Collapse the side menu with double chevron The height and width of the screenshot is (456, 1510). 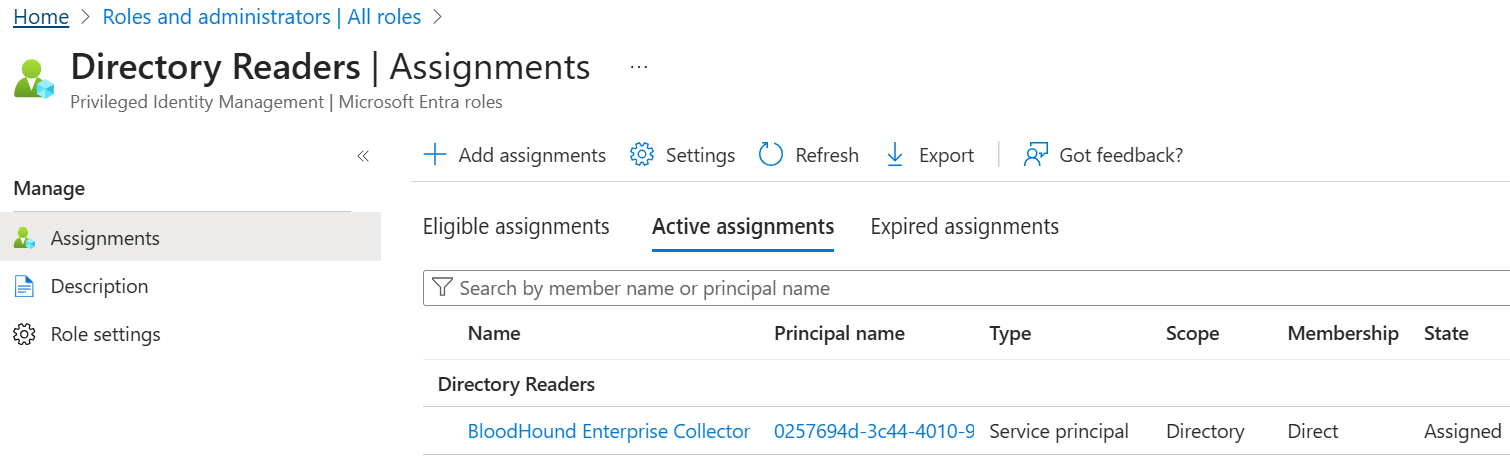(x=363, y=156)
